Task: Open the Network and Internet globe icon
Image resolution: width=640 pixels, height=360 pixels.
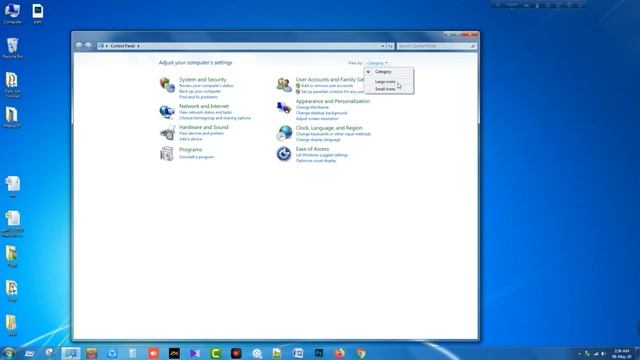Action: tap(167, 111)
